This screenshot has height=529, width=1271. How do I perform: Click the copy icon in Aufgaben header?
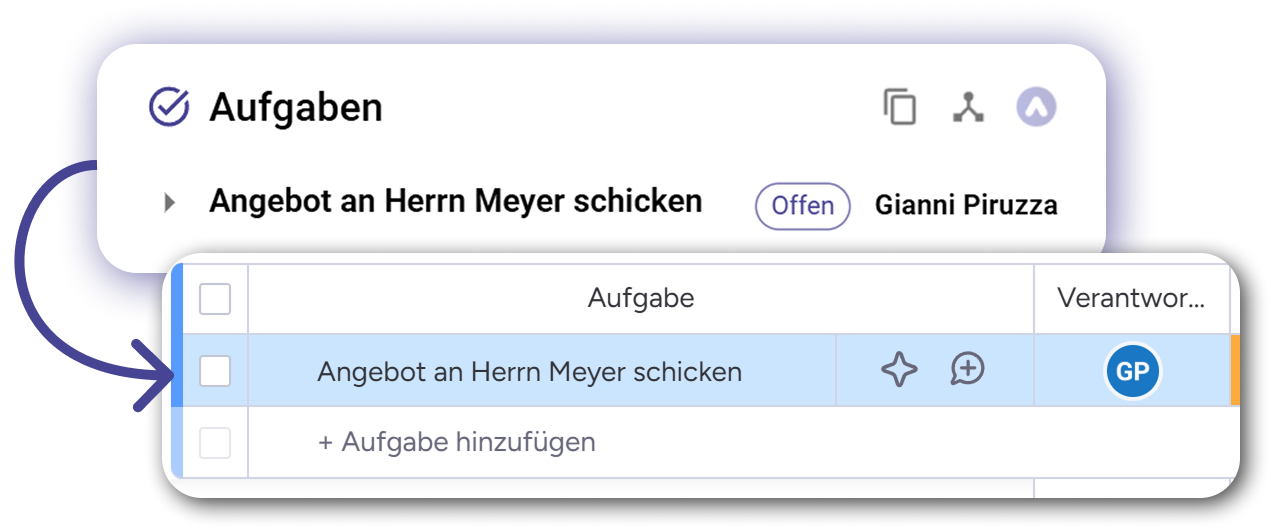click(x=900, y=107)
